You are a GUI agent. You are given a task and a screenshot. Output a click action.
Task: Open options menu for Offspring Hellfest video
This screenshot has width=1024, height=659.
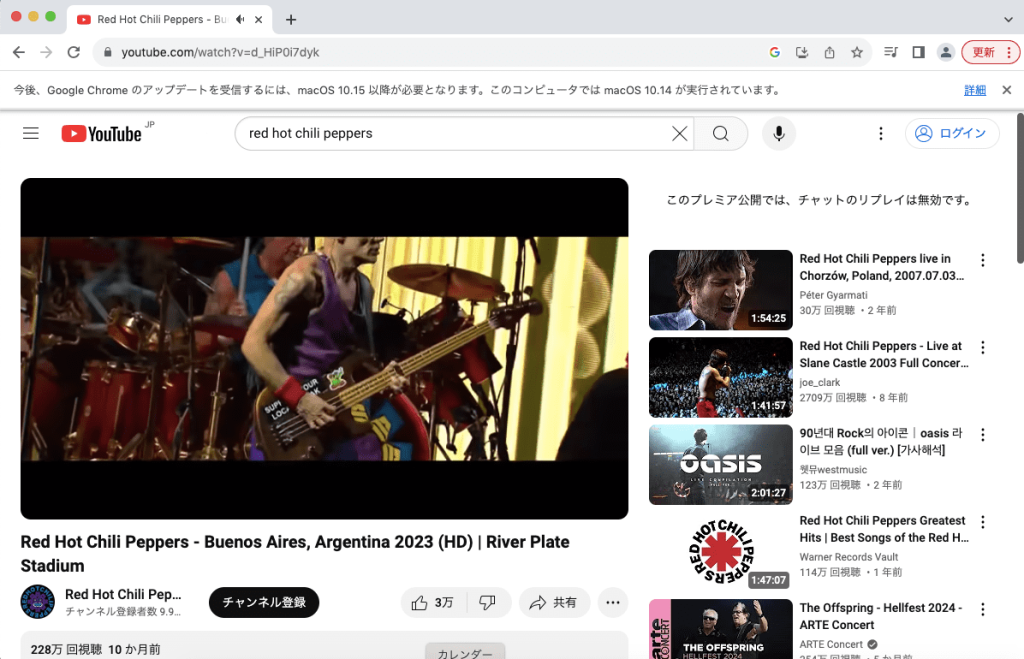point(982,609)
